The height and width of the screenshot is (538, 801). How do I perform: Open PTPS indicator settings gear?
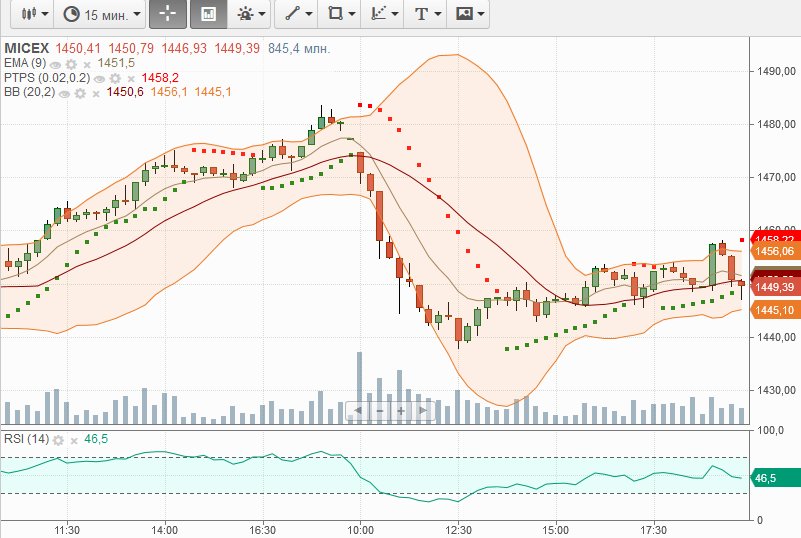click(x=115, y=77)
